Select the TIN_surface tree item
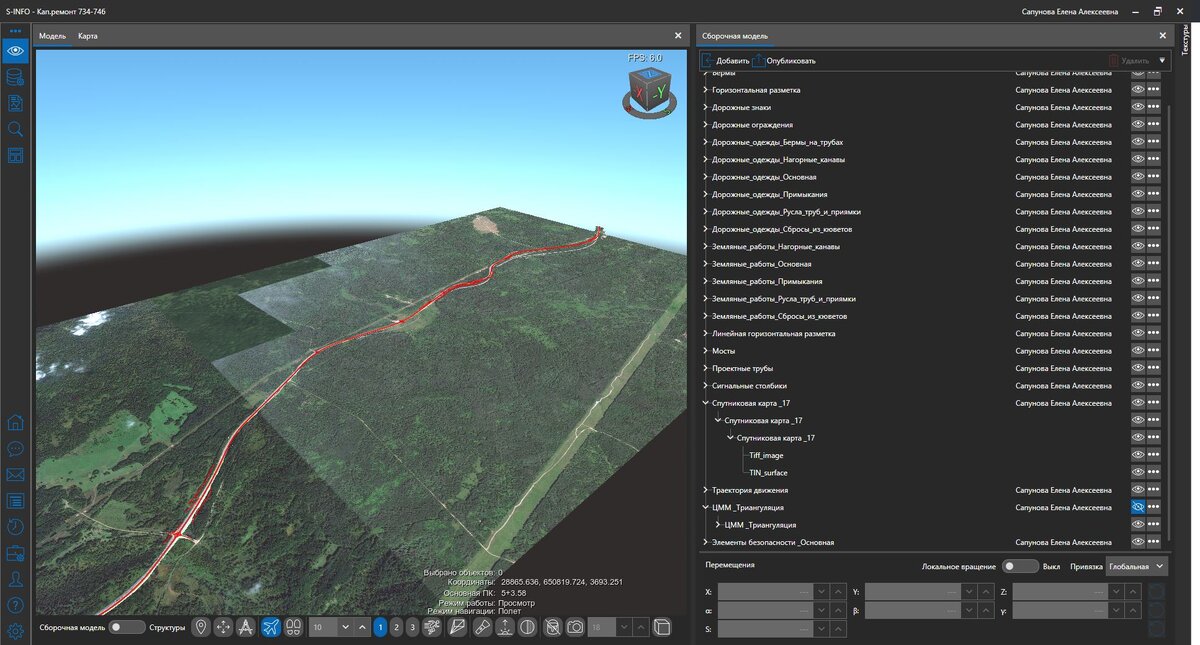 point(768,473)
